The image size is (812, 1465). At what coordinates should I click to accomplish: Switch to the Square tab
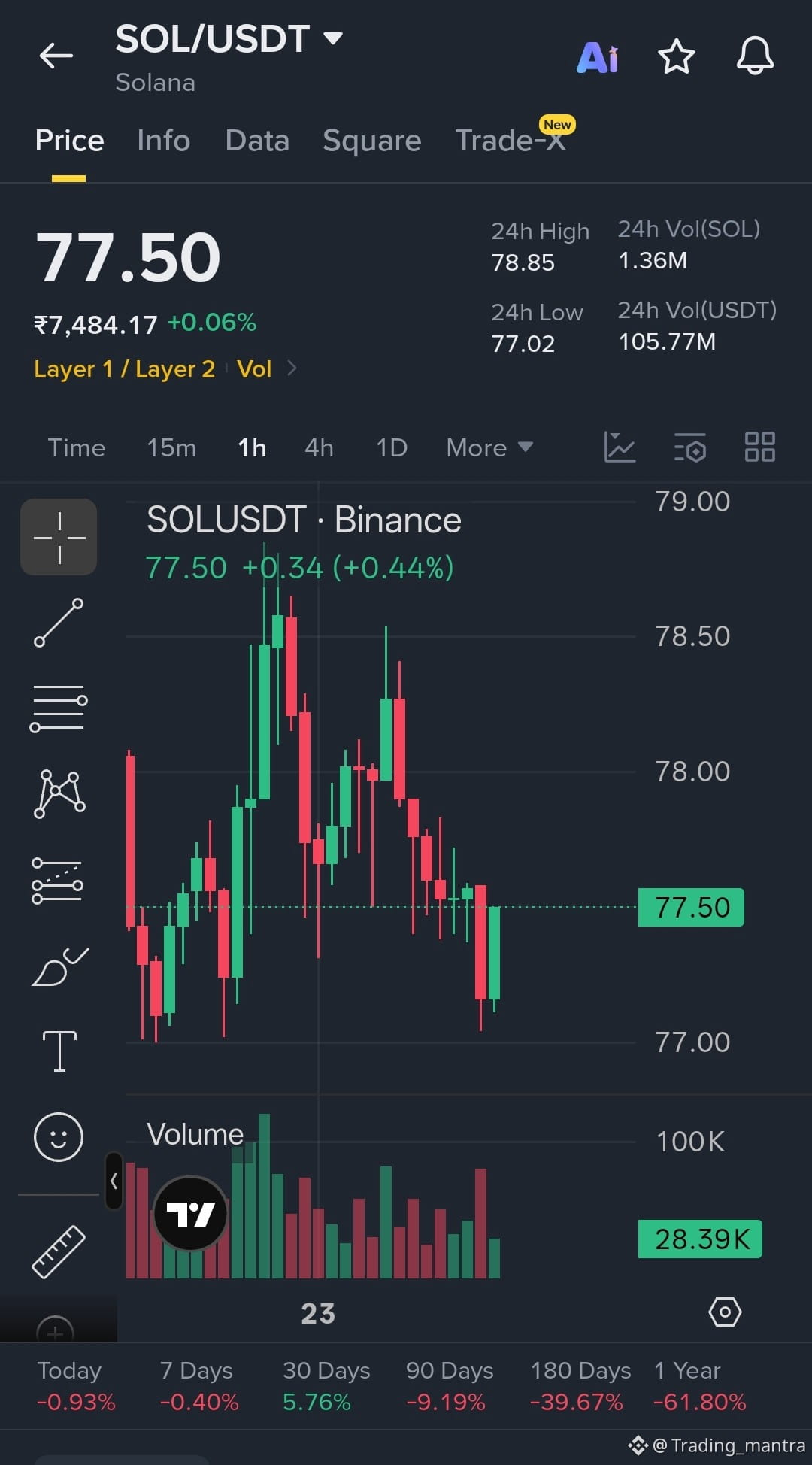point(371,141)
